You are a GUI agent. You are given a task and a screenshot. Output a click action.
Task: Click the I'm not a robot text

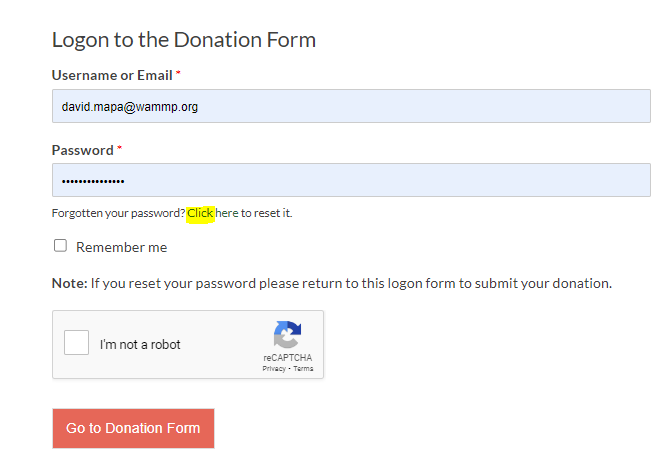coord(140,345)
